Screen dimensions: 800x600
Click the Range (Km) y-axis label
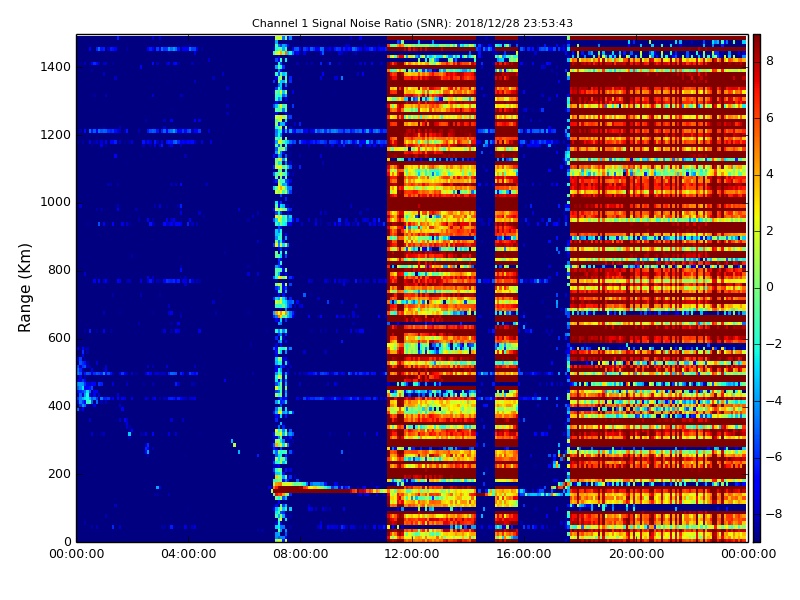tap(24, 288)
